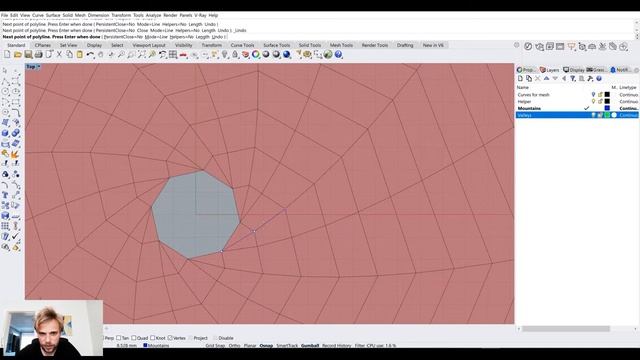Click the Layers panel hammer Tools icon

tap(590, 78)
